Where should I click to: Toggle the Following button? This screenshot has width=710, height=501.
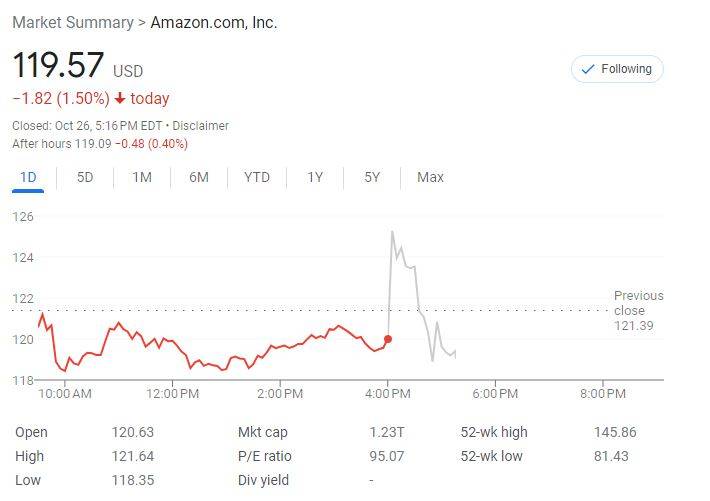[x=617, y=69]
